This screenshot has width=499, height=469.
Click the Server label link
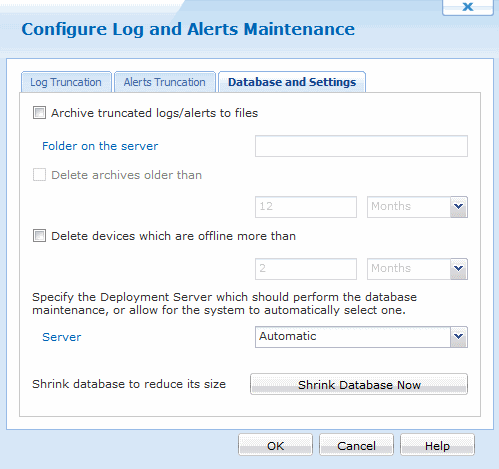pos(62,337)
